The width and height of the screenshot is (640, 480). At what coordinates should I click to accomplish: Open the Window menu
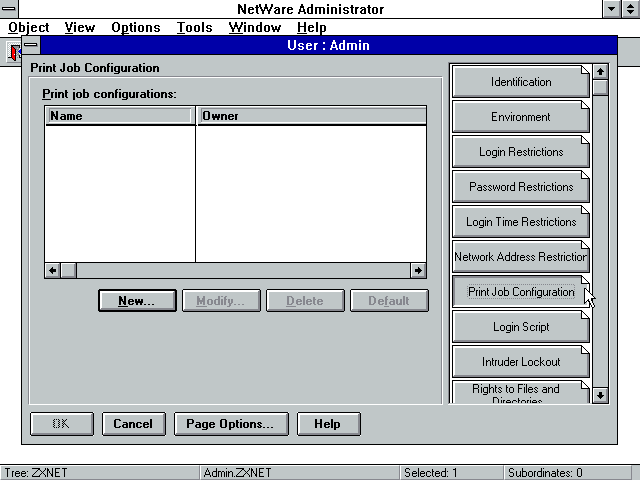(x=255, y=27)
